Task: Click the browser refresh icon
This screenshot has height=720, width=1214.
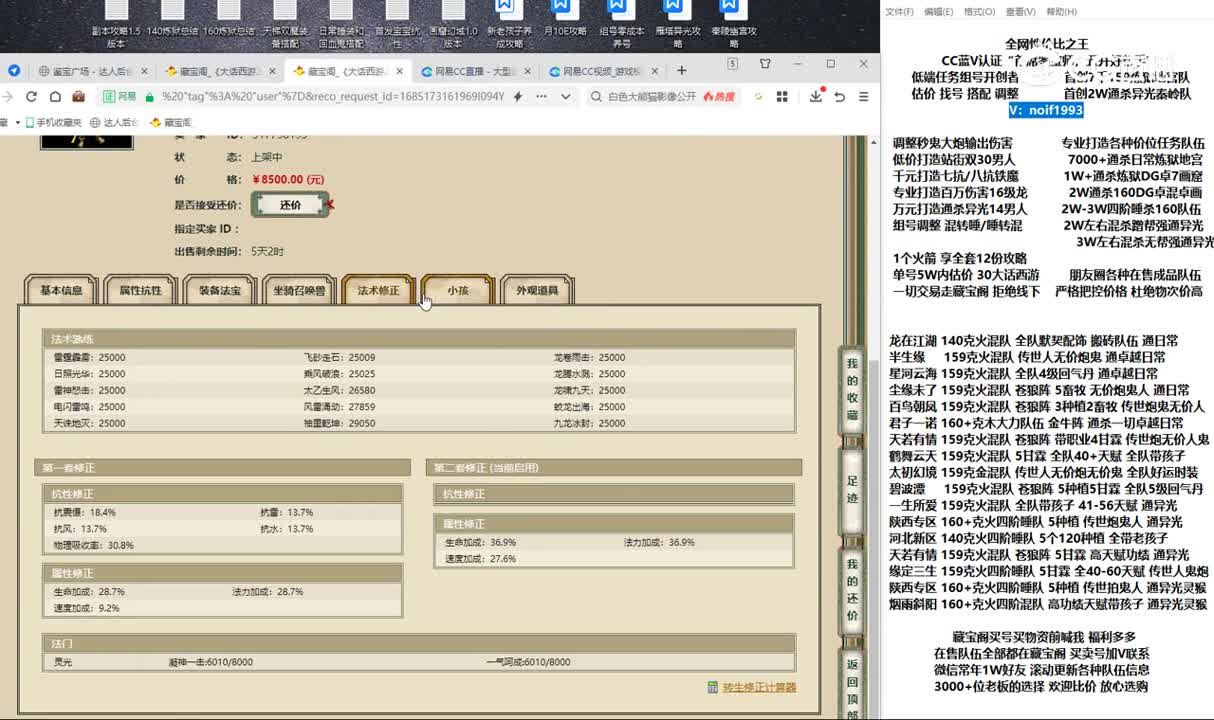Action: [31, 97]
